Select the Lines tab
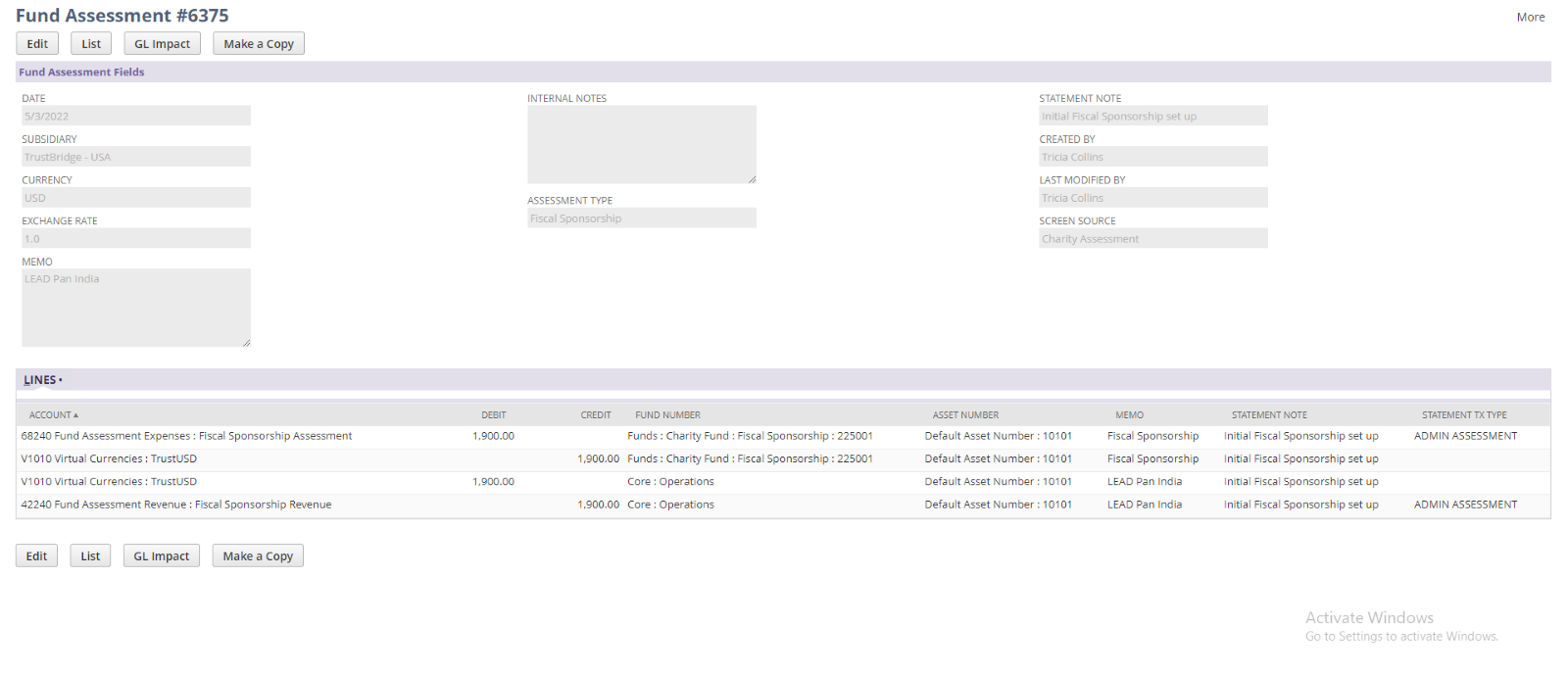The image size is (1568, 674). point(41,380)
